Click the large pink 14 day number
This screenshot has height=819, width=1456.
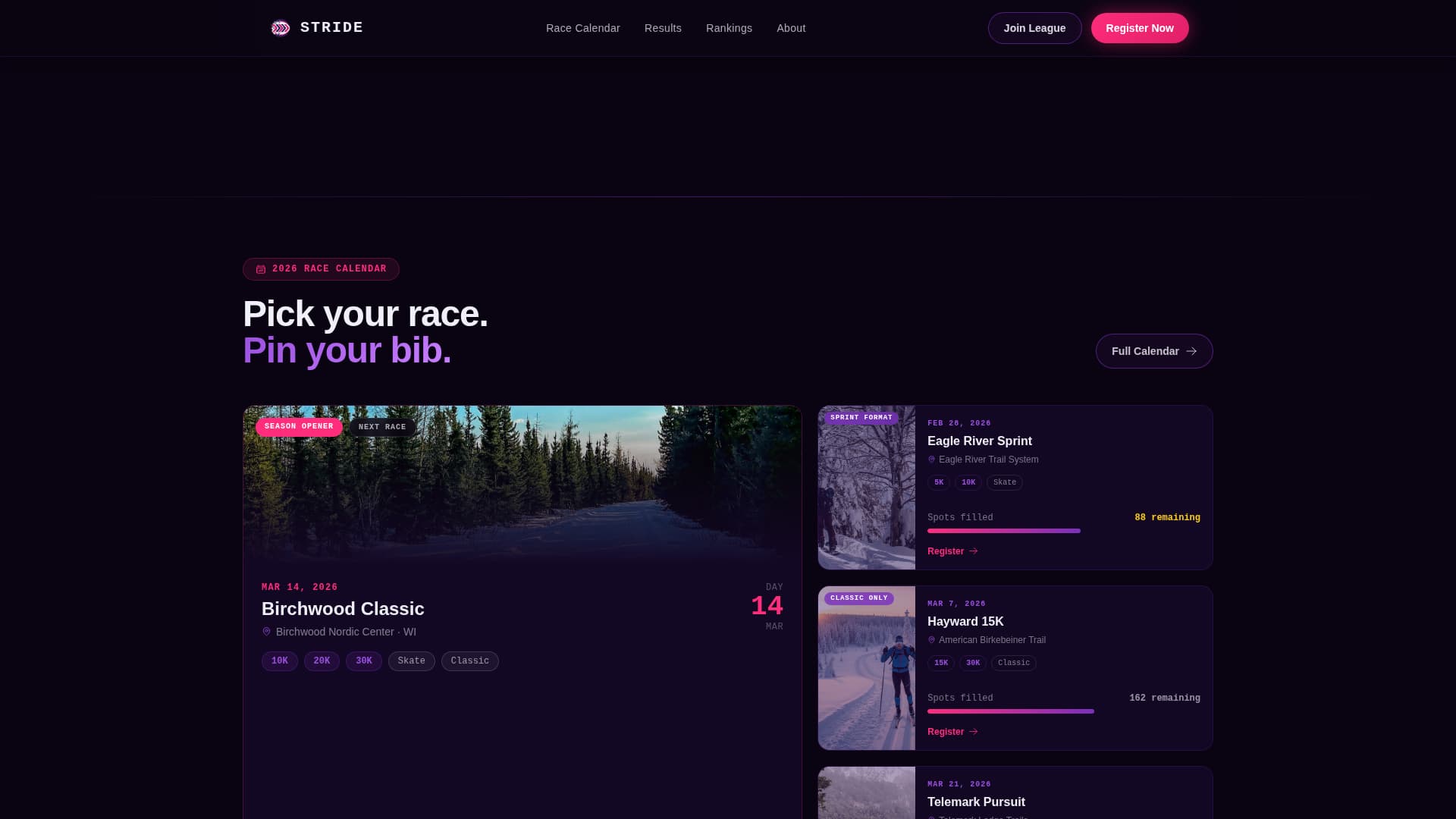tap(767, 607)
